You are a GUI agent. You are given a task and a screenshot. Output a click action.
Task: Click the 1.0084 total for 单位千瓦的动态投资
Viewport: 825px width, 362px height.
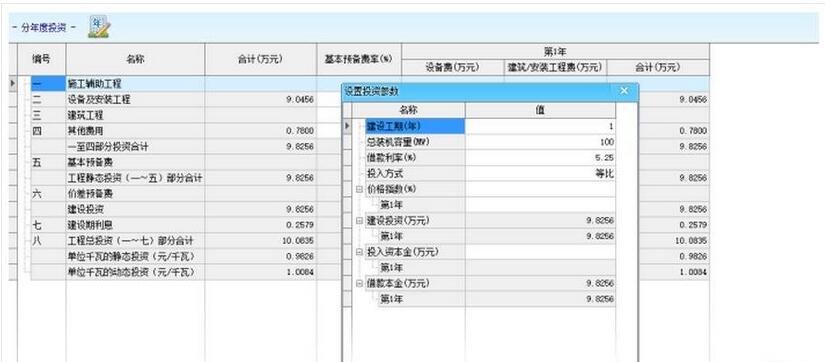pos(260,273)
